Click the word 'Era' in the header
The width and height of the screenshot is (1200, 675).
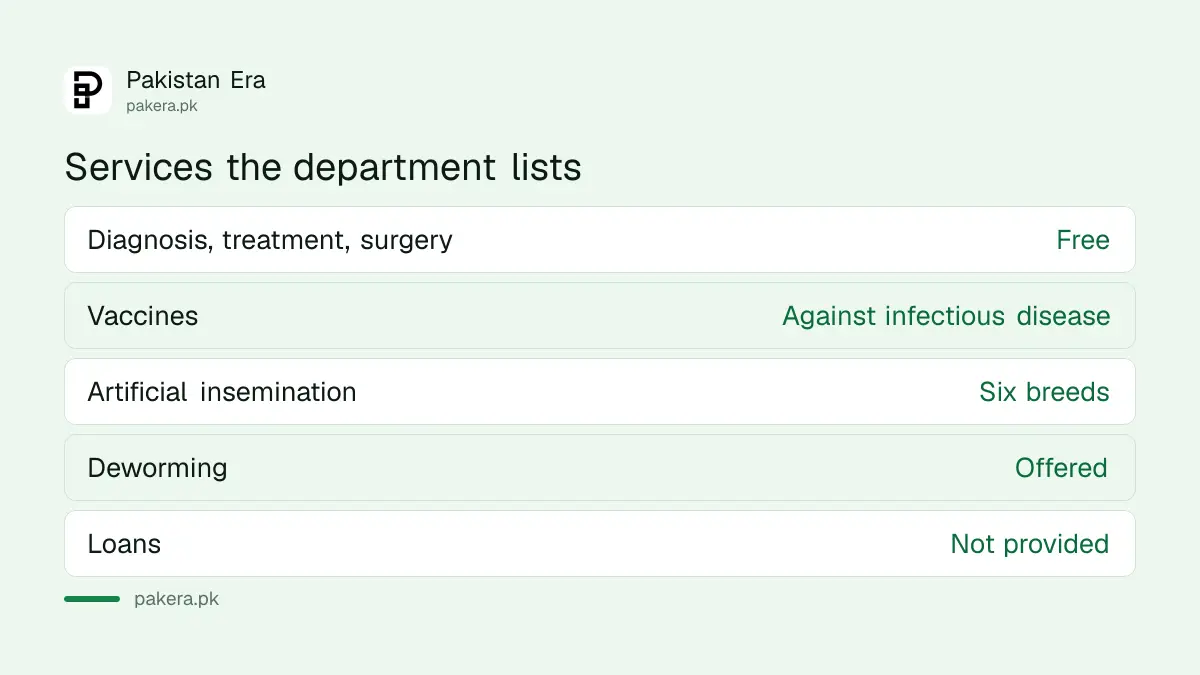(248, 80)
